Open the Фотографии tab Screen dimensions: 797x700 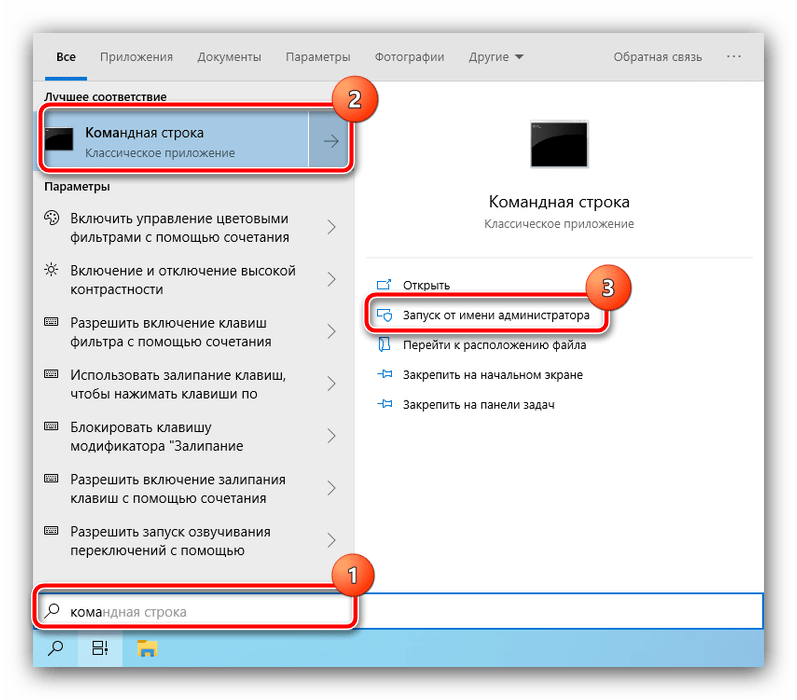coord(409,57)
